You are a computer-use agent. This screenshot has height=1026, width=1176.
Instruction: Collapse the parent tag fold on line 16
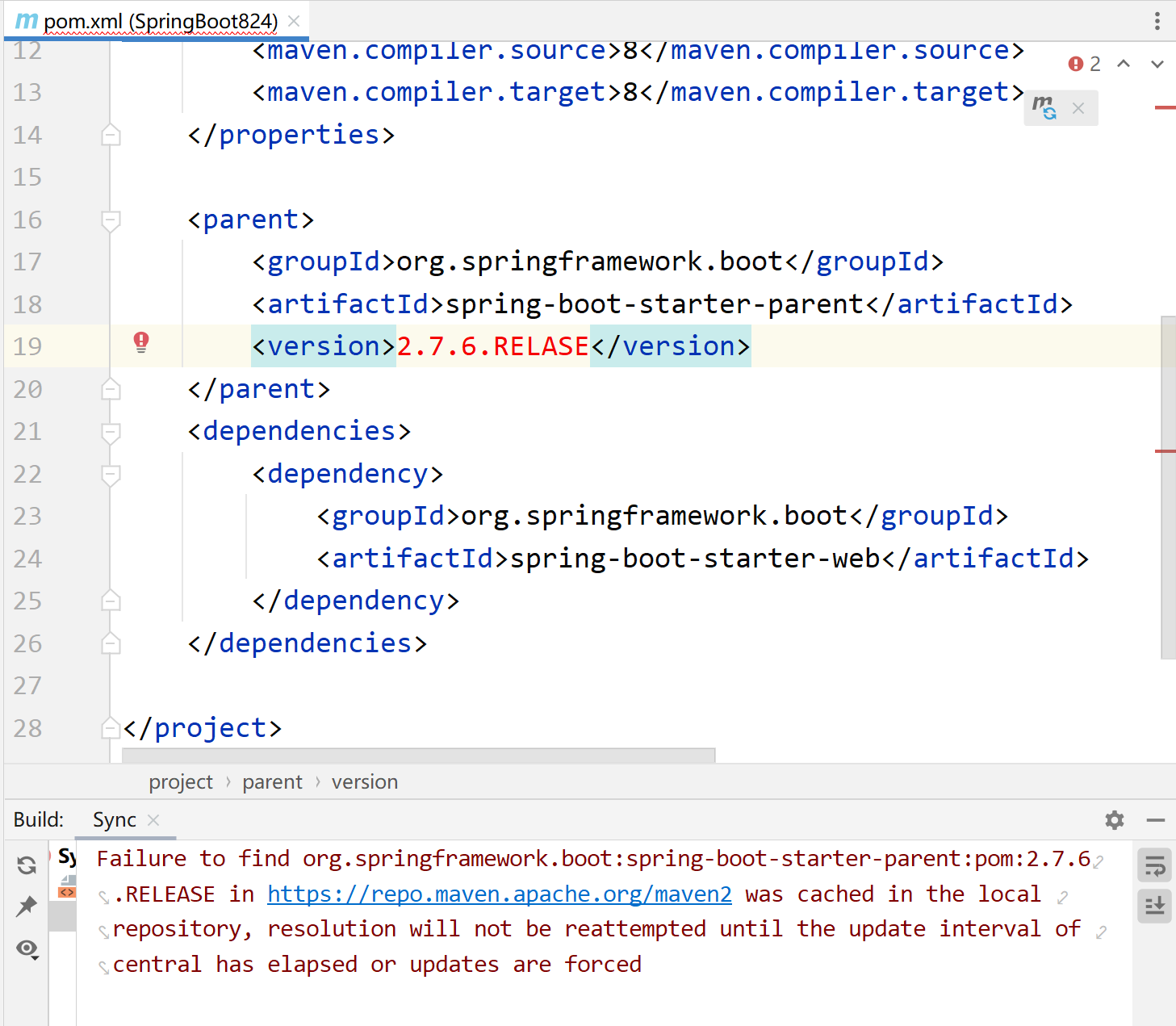point(111,220)
